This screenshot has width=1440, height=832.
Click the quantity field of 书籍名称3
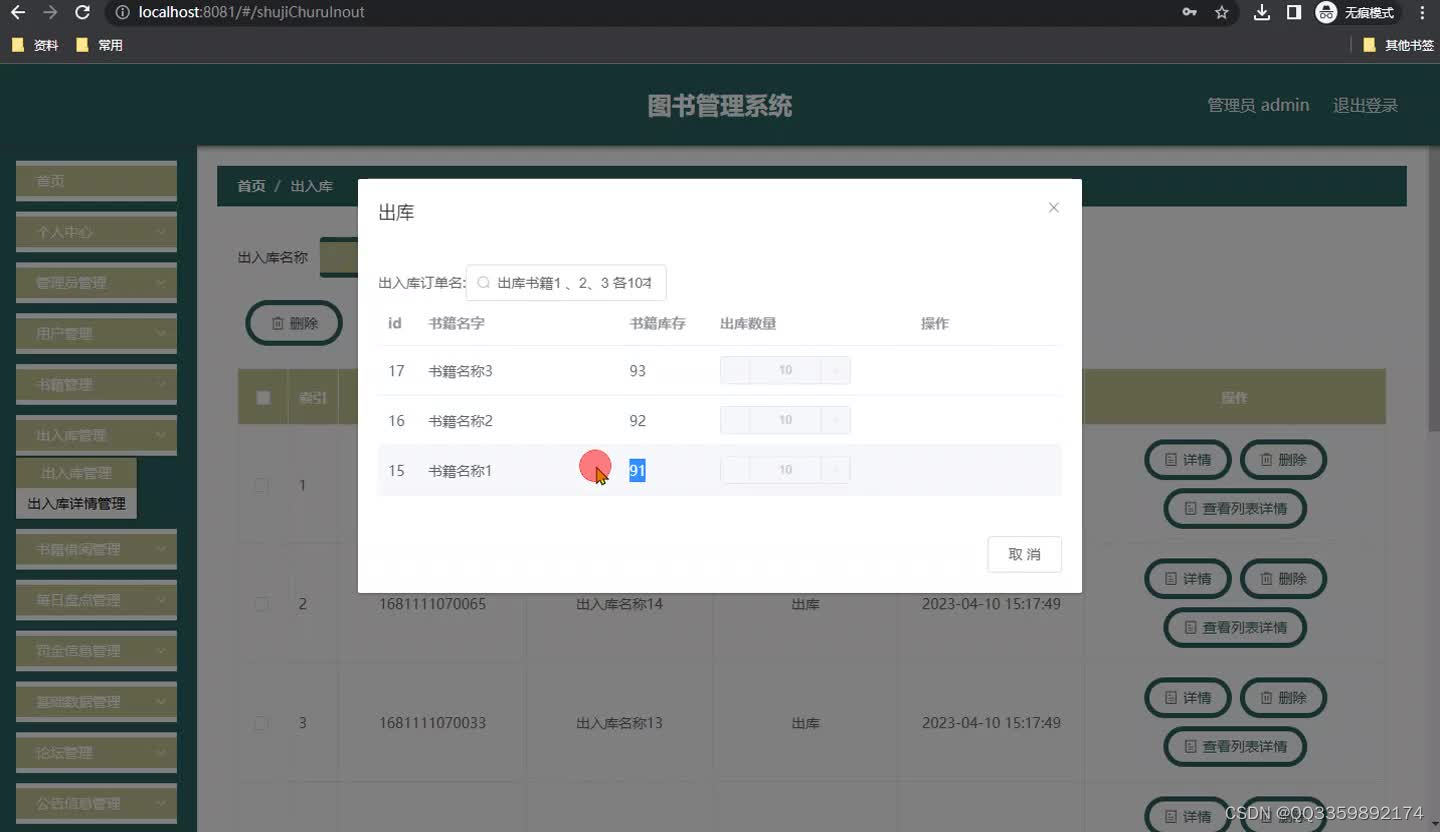click(785, 370)
